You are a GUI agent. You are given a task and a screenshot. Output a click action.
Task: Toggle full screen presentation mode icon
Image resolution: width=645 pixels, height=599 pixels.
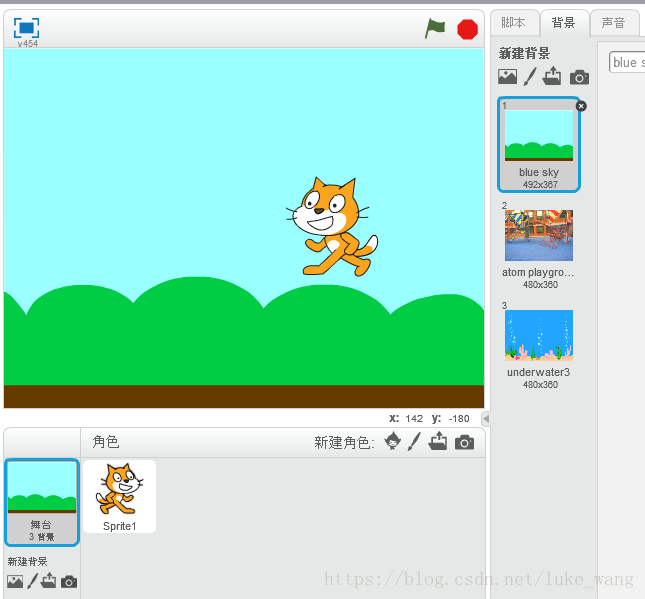26,28
